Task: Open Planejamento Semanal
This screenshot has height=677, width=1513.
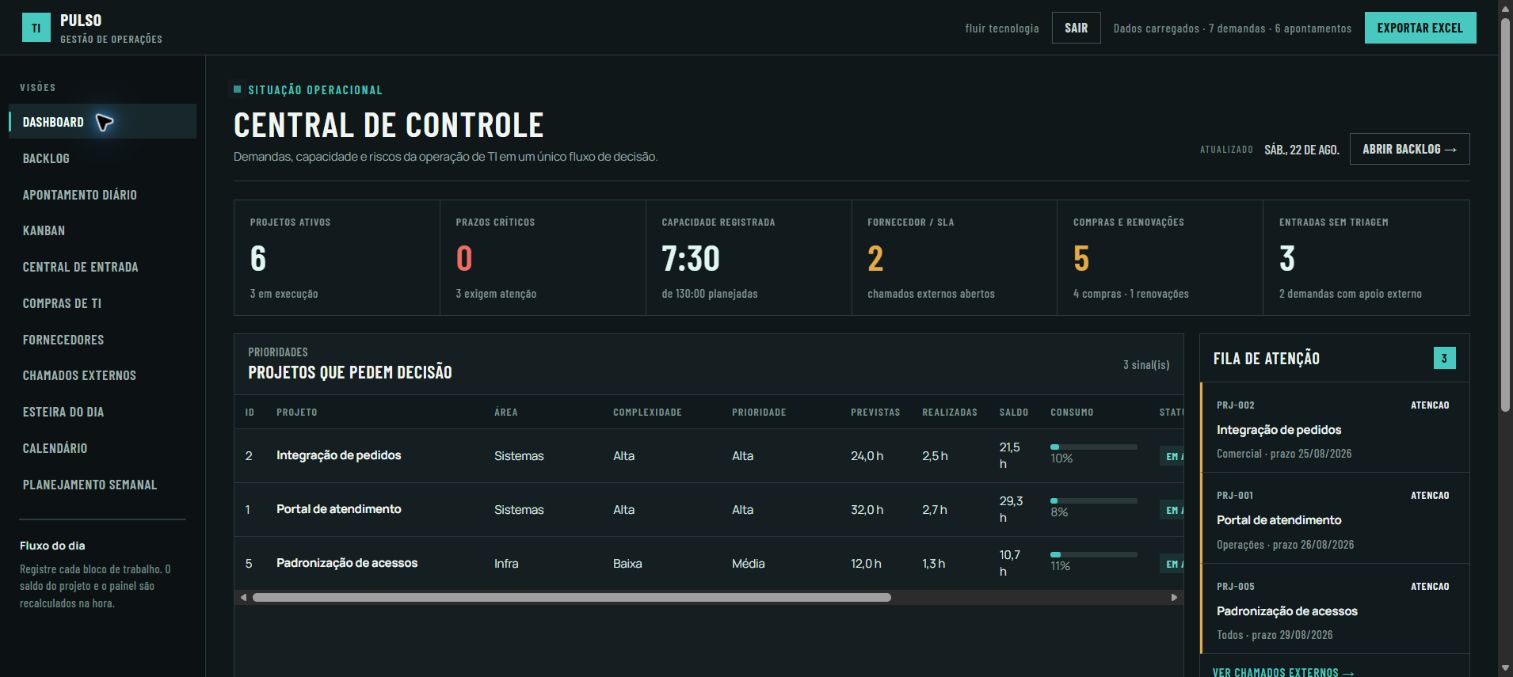Action: pos(102,484)
